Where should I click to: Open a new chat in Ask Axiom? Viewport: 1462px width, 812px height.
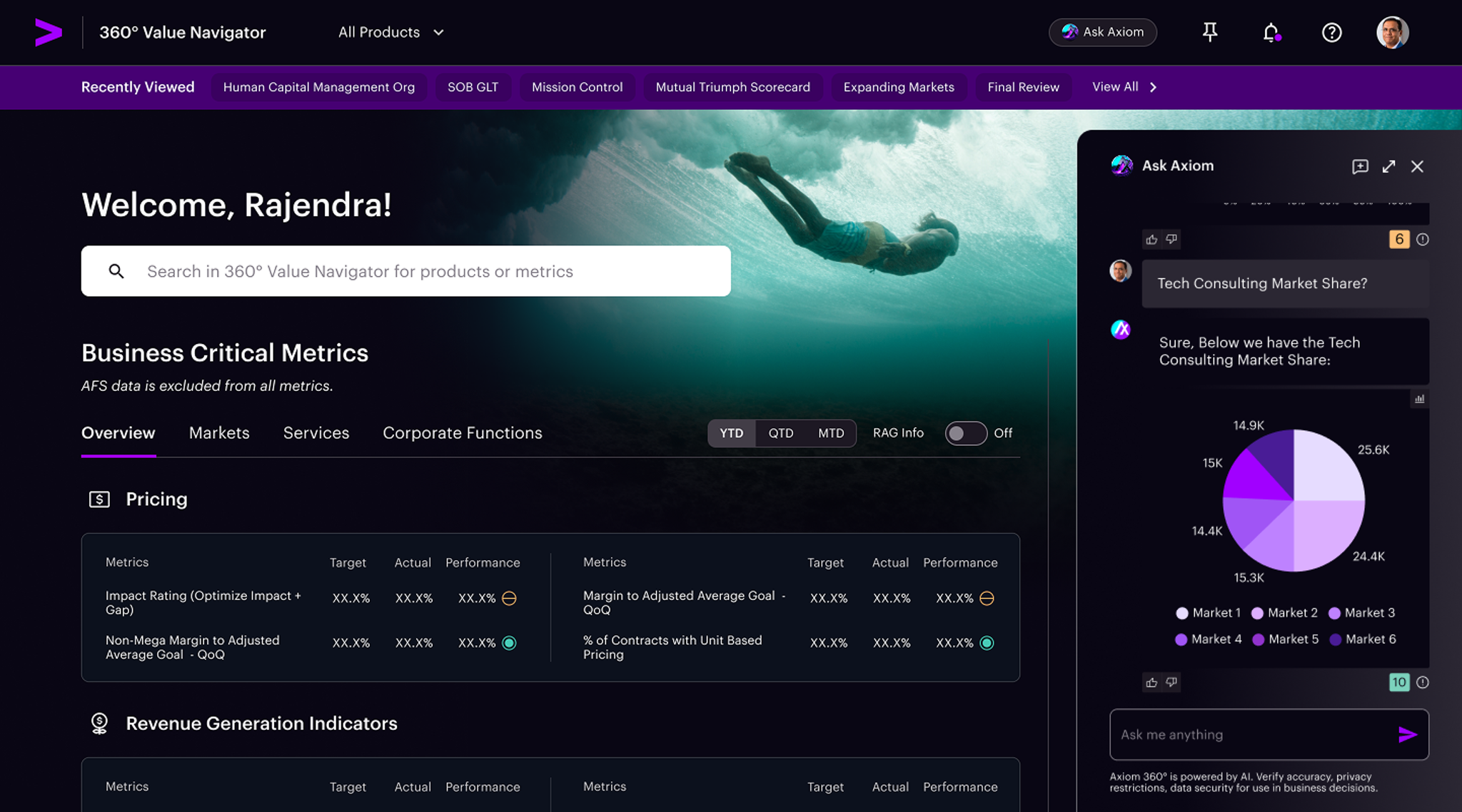coord(1361,166)
